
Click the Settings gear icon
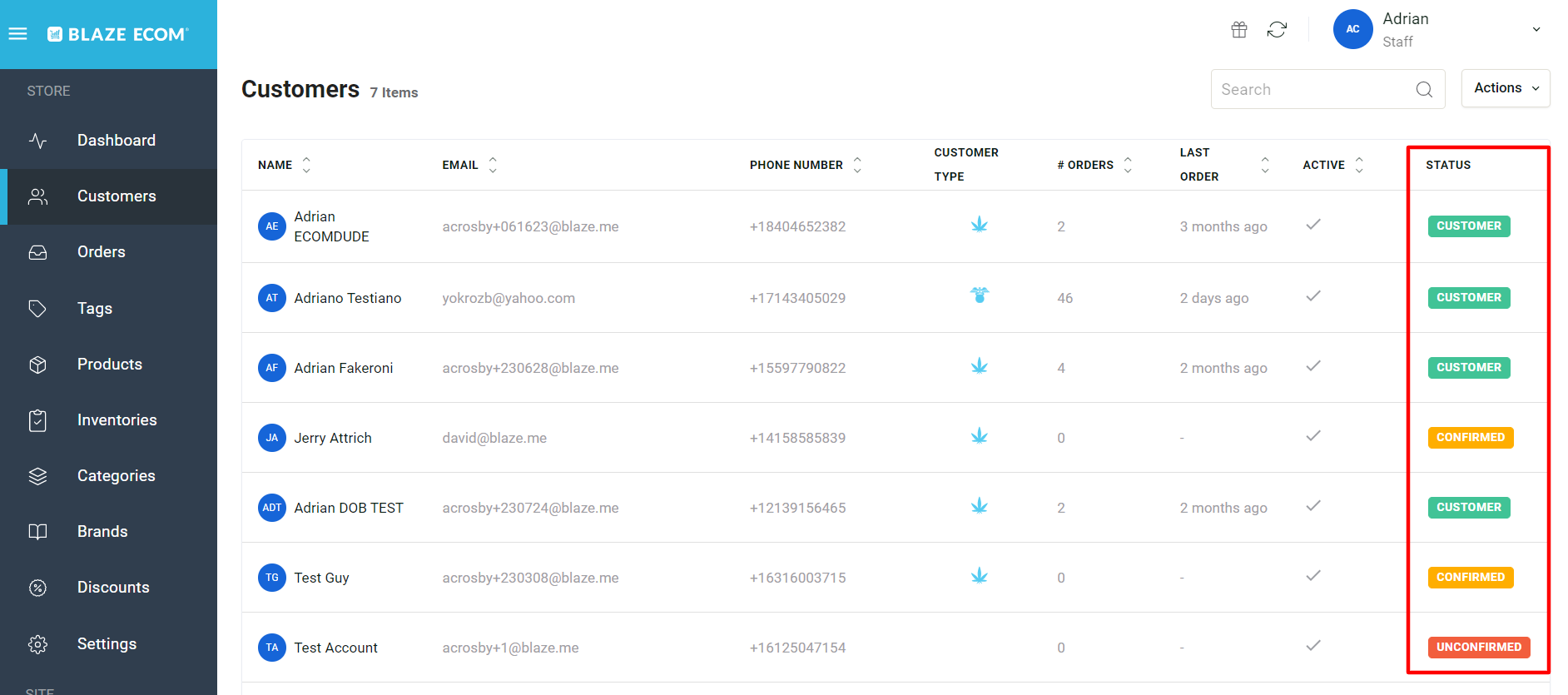click(37, 644)
